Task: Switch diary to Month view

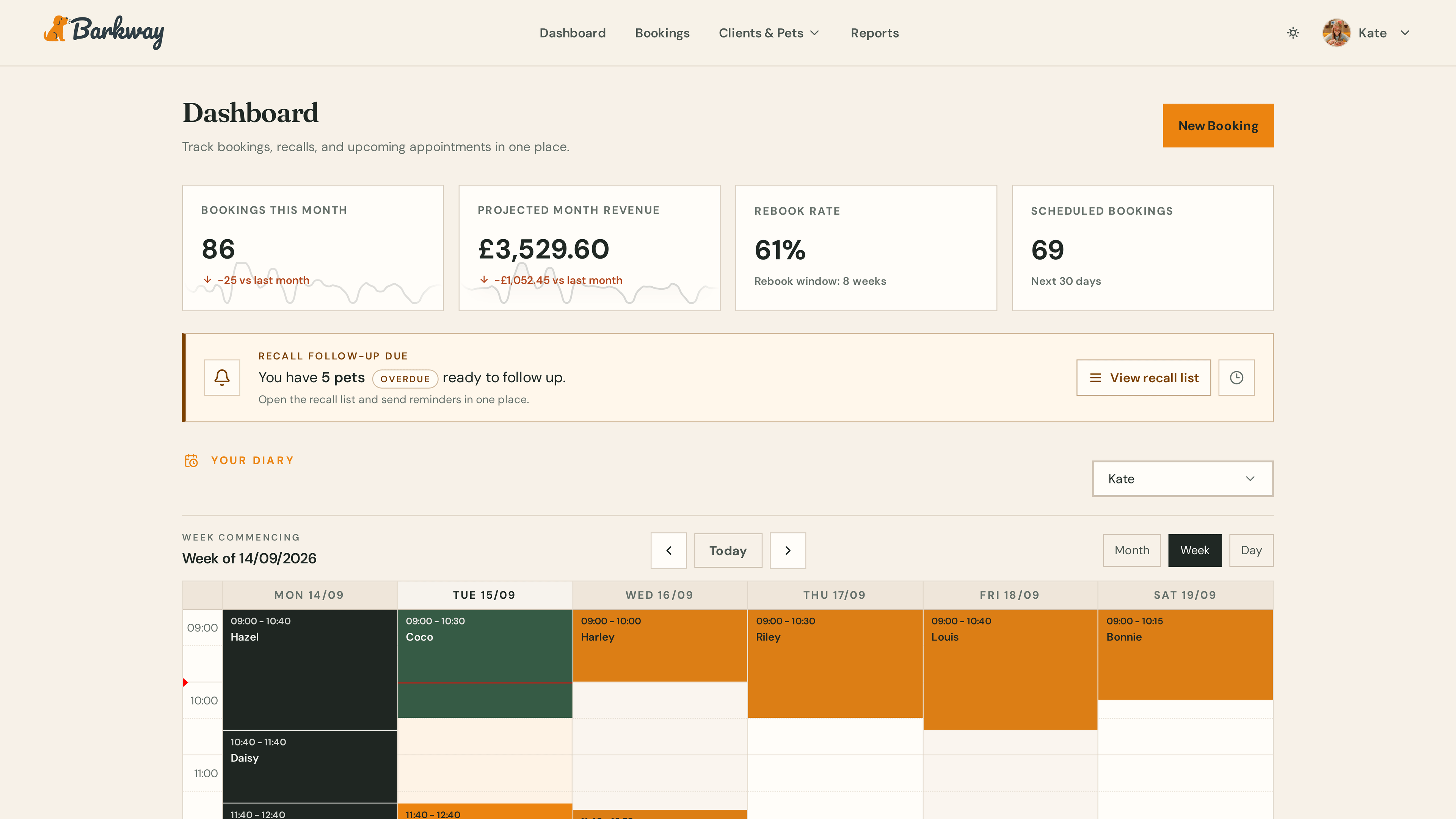Action: tap(1131, 551)
